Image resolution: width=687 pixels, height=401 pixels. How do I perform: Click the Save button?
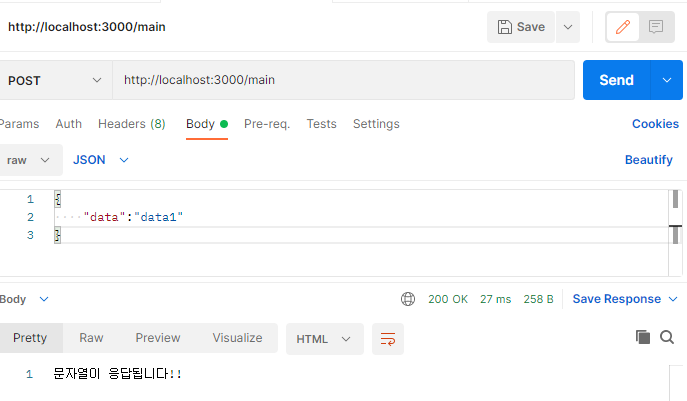click(521, 27)
